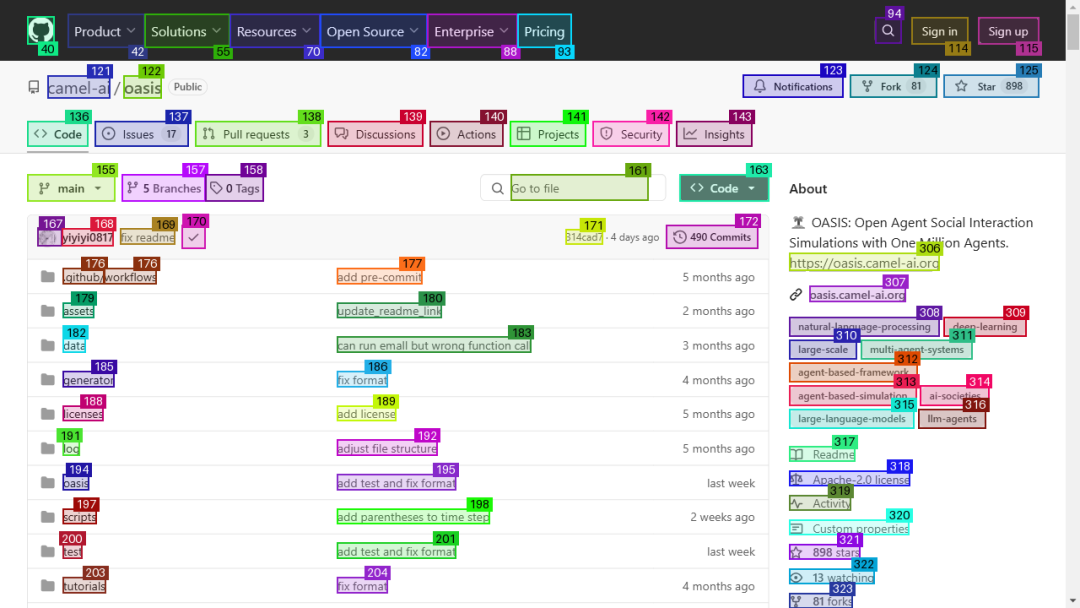Screen dimensions: 1080x608
Task: Click the Readme book icon
Action: click(797, 454)
